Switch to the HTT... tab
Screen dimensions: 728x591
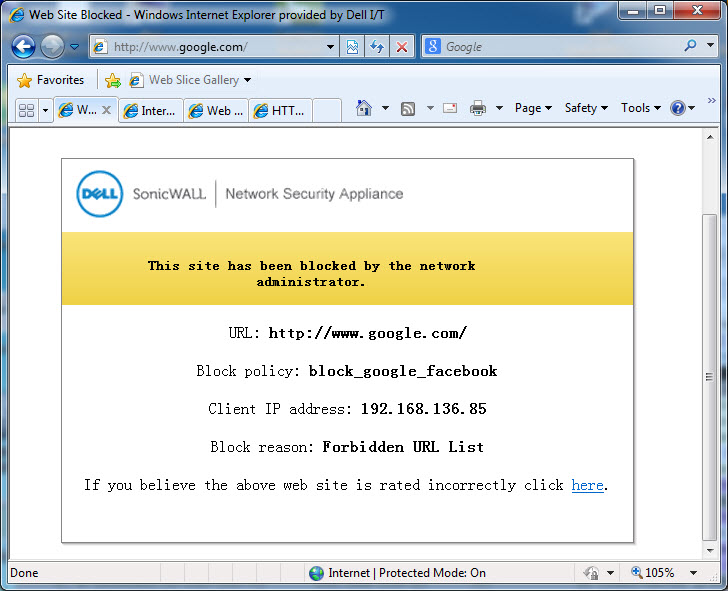[280, 111]
